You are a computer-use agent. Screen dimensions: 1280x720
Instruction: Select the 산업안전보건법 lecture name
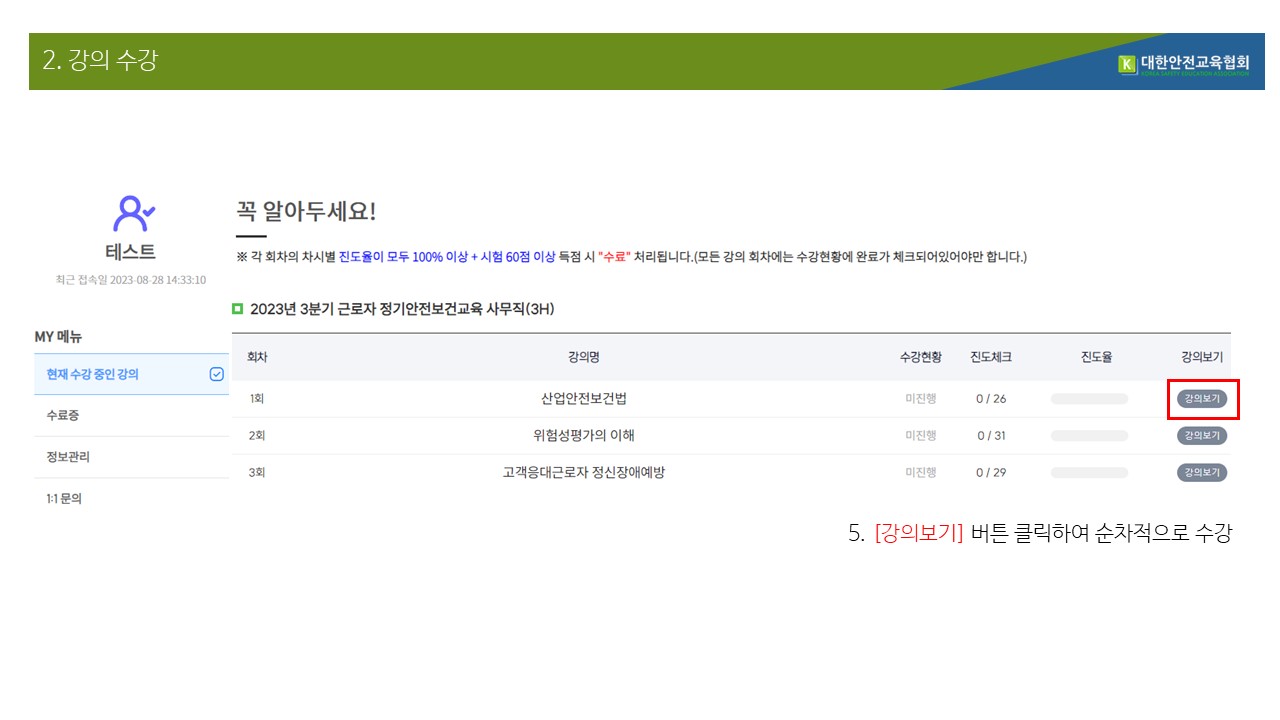pos(583,399)
